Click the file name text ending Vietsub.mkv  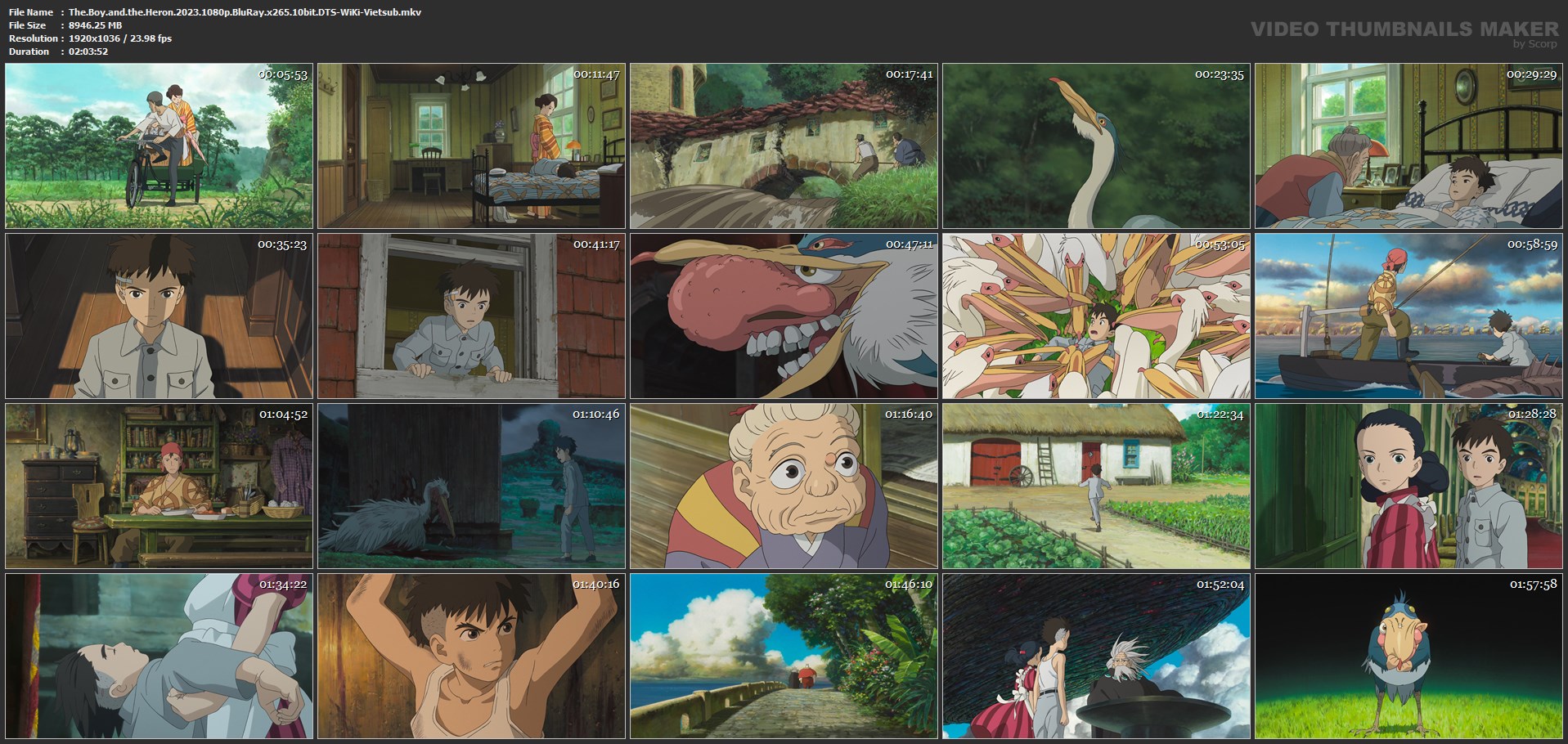245,12
